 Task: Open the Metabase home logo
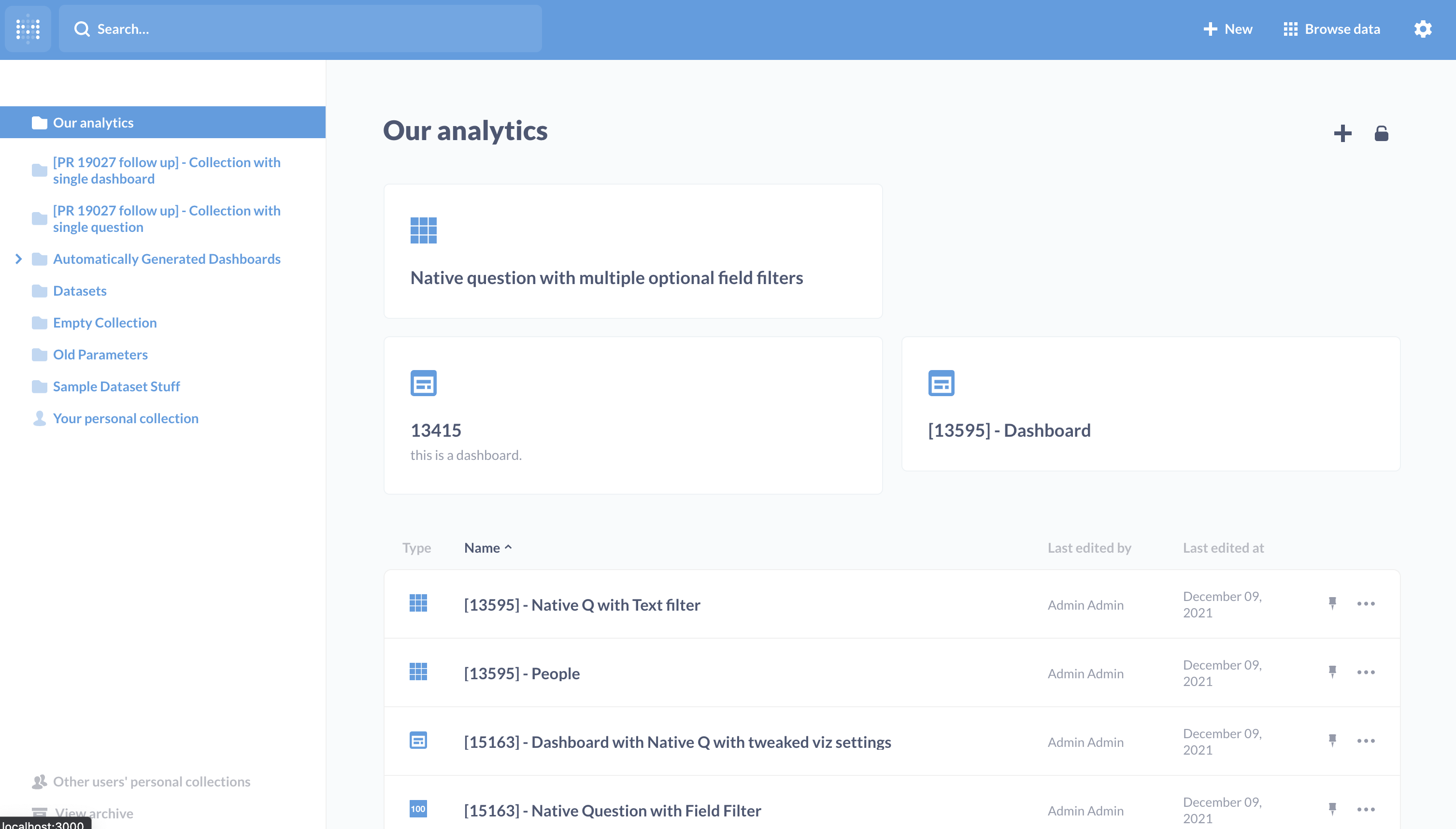click(28, 29)
